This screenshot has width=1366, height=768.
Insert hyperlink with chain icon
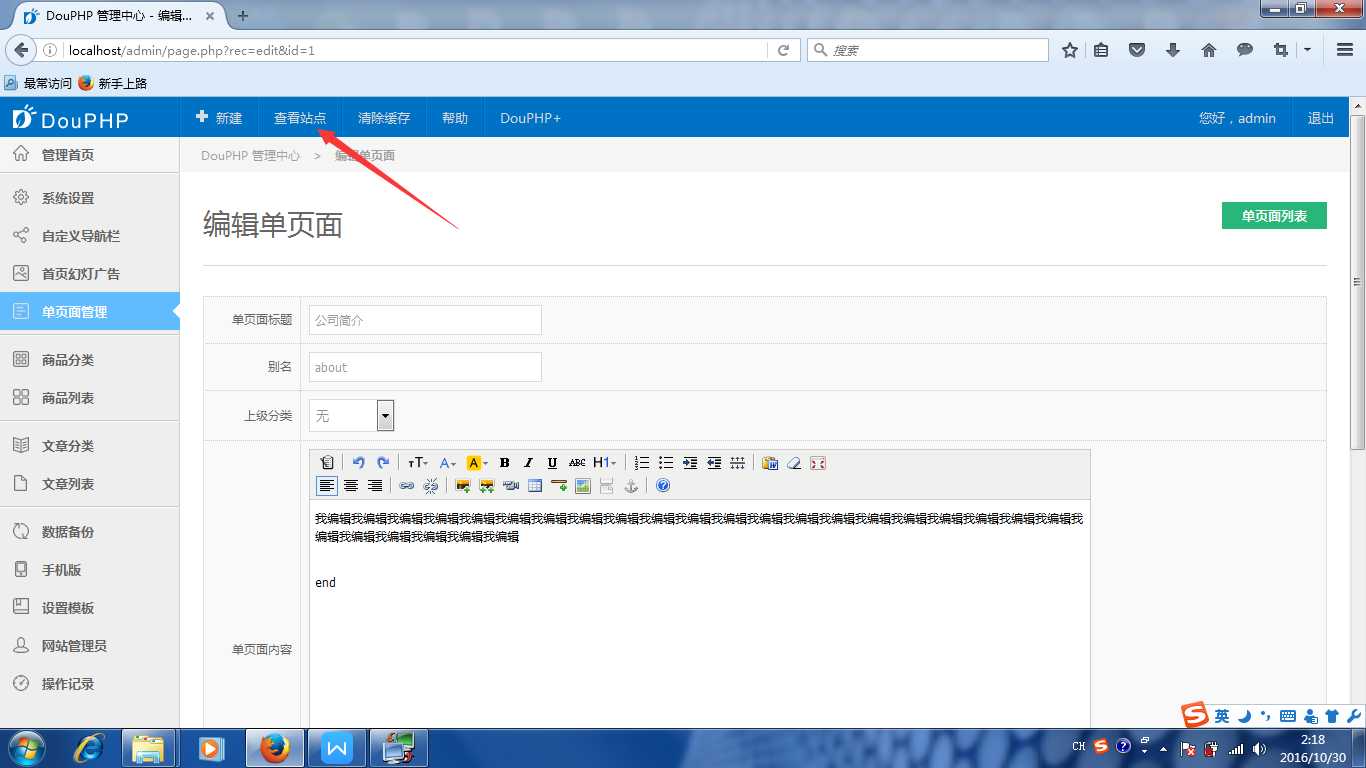[407, 486]
